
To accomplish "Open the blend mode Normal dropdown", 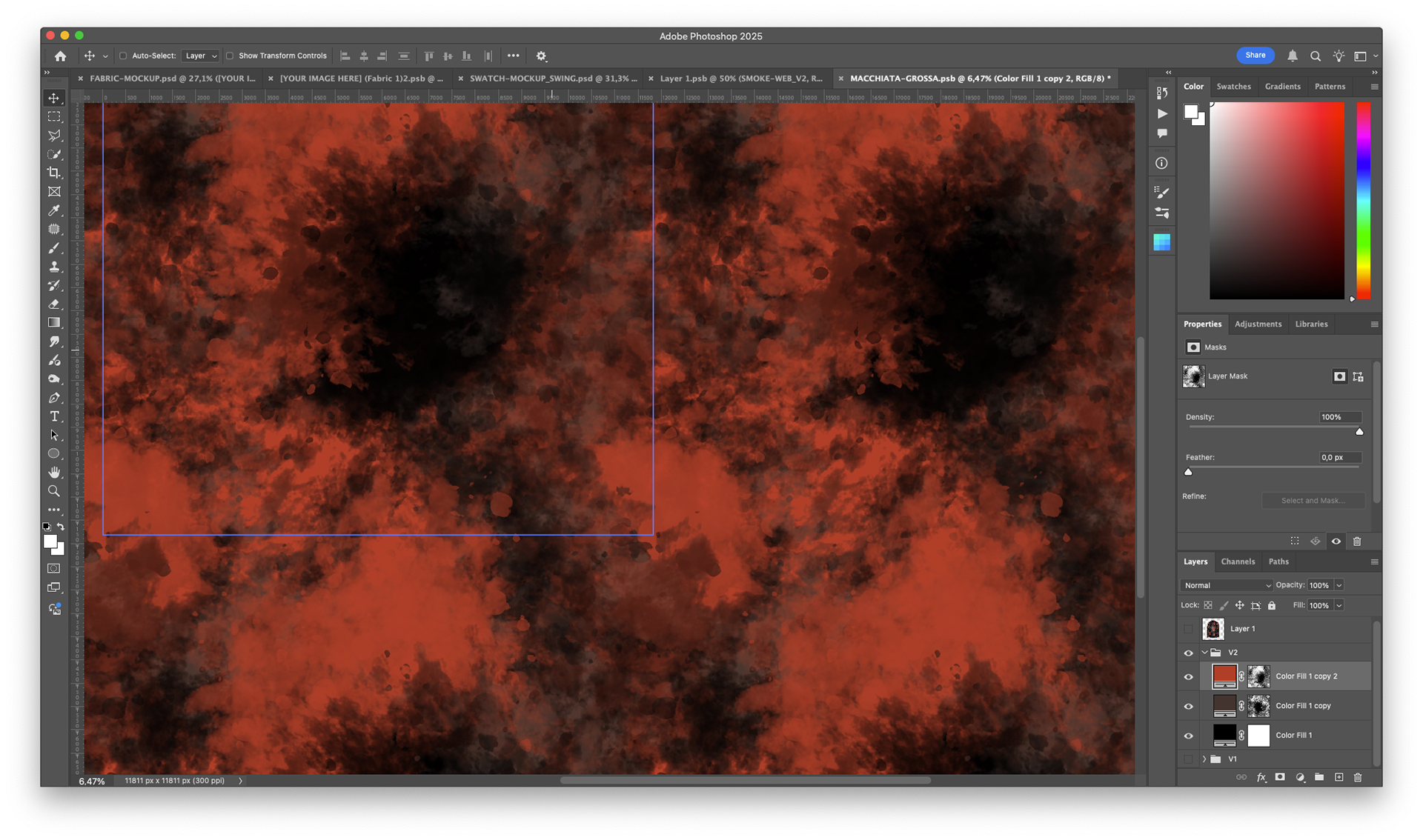I will coord(1227,585).
